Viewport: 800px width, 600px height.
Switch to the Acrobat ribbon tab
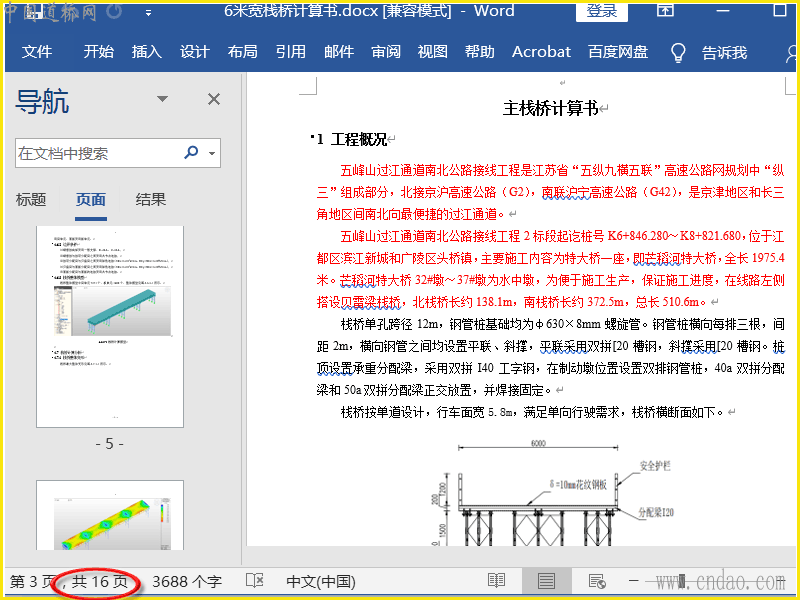coord(541,52)
